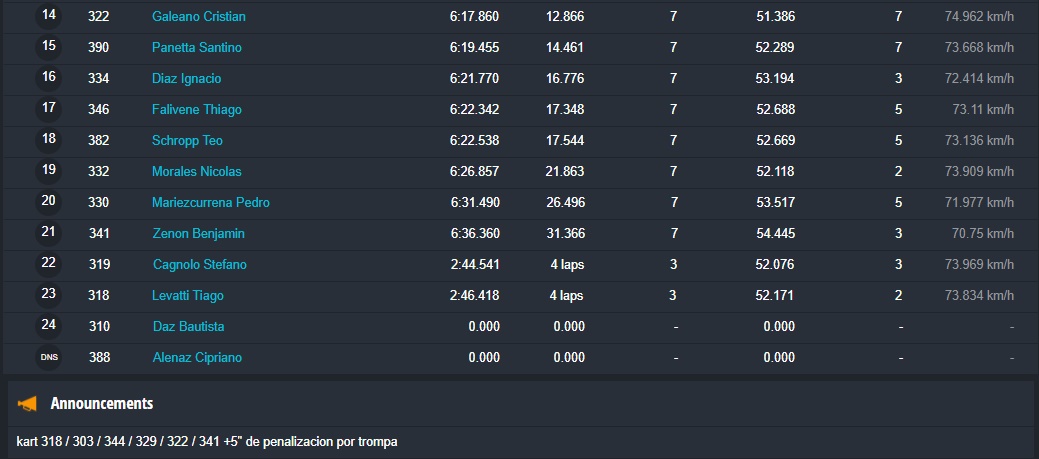Image resolution: width=1039 pixels, height=459 pixels.
Task: Click the position 21 badge
Action: [x=49, y=232]
